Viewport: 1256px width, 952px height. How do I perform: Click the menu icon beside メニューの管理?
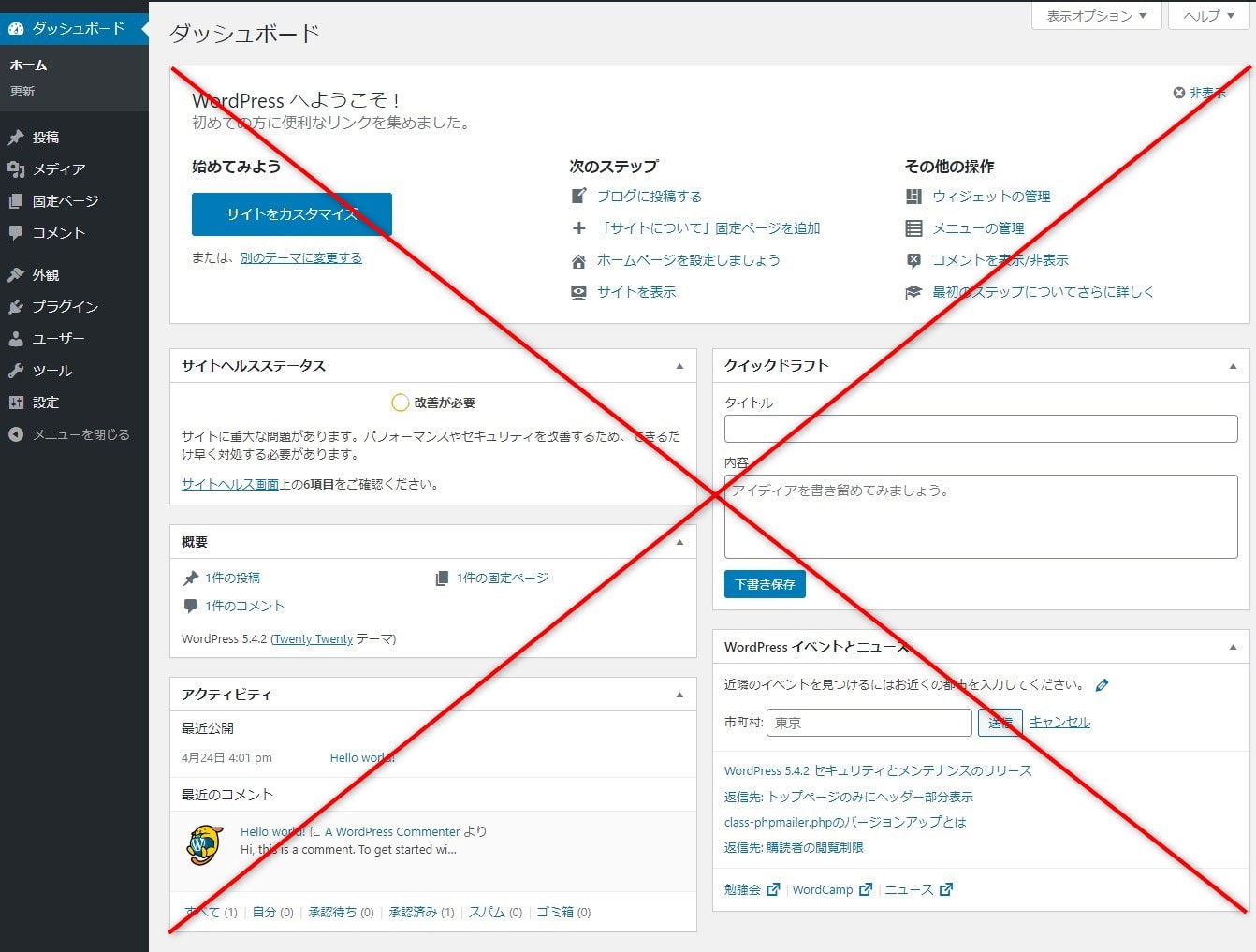(x=914, y=227)
